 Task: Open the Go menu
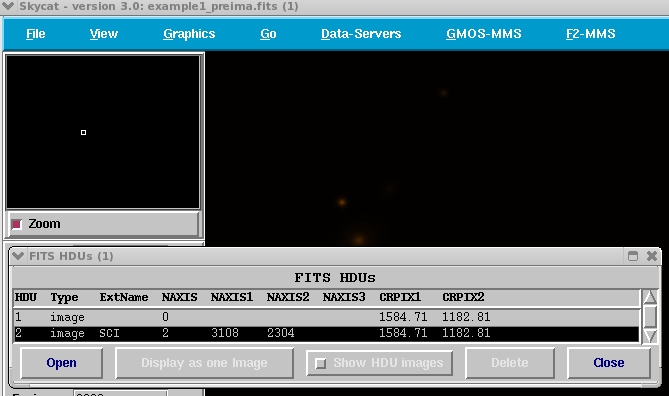[268, 34]
